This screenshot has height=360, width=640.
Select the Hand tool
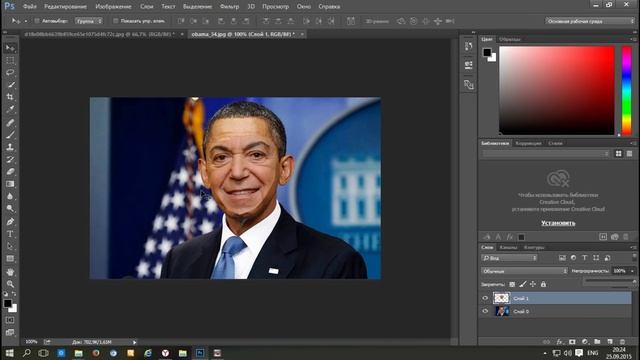click(x=10, y=272)
